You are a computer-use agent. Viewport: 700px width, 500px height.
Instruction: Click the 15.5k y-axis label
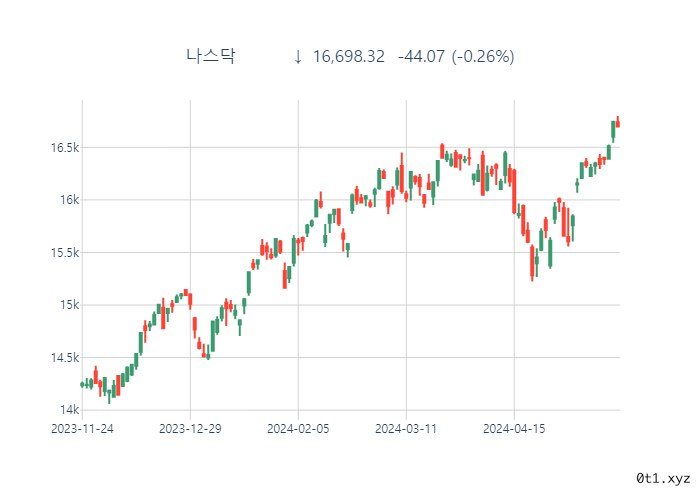(65, 253)
